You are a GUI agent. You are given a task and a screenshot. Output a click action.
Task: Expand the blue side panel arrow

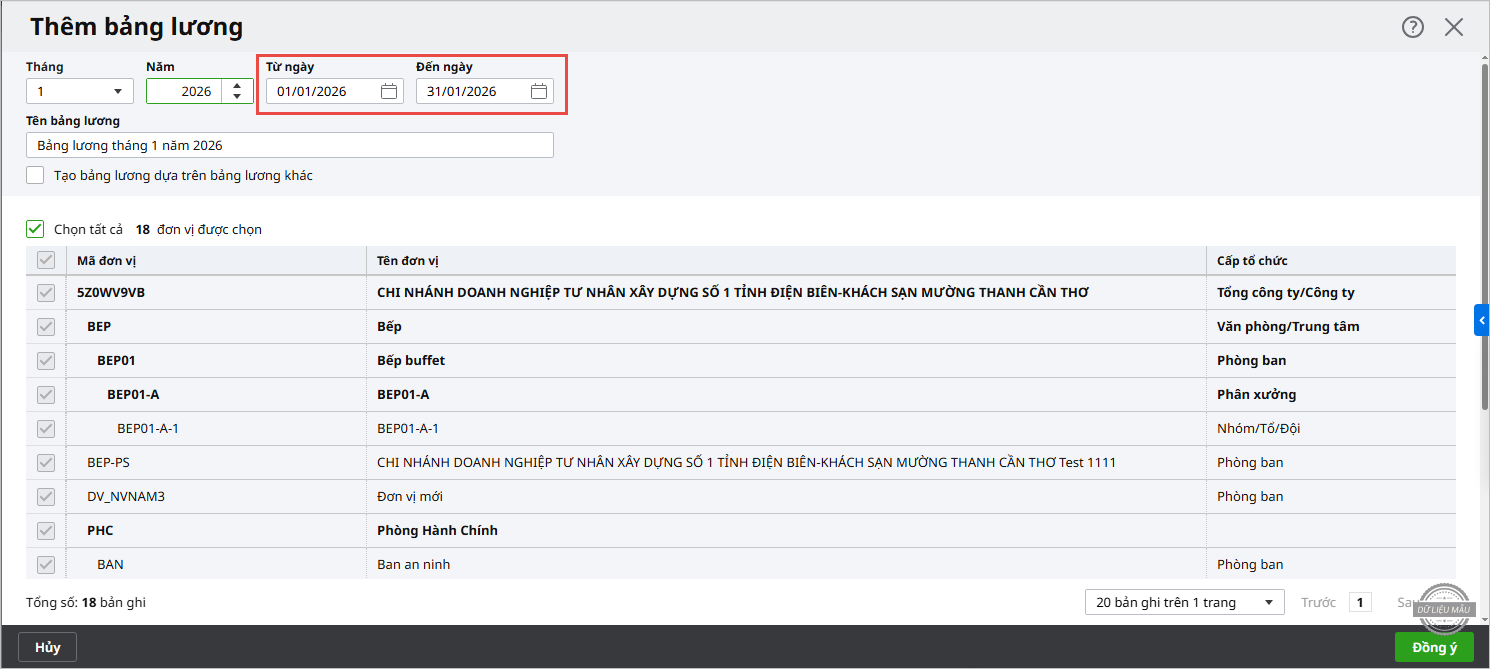click(1482, 320)
